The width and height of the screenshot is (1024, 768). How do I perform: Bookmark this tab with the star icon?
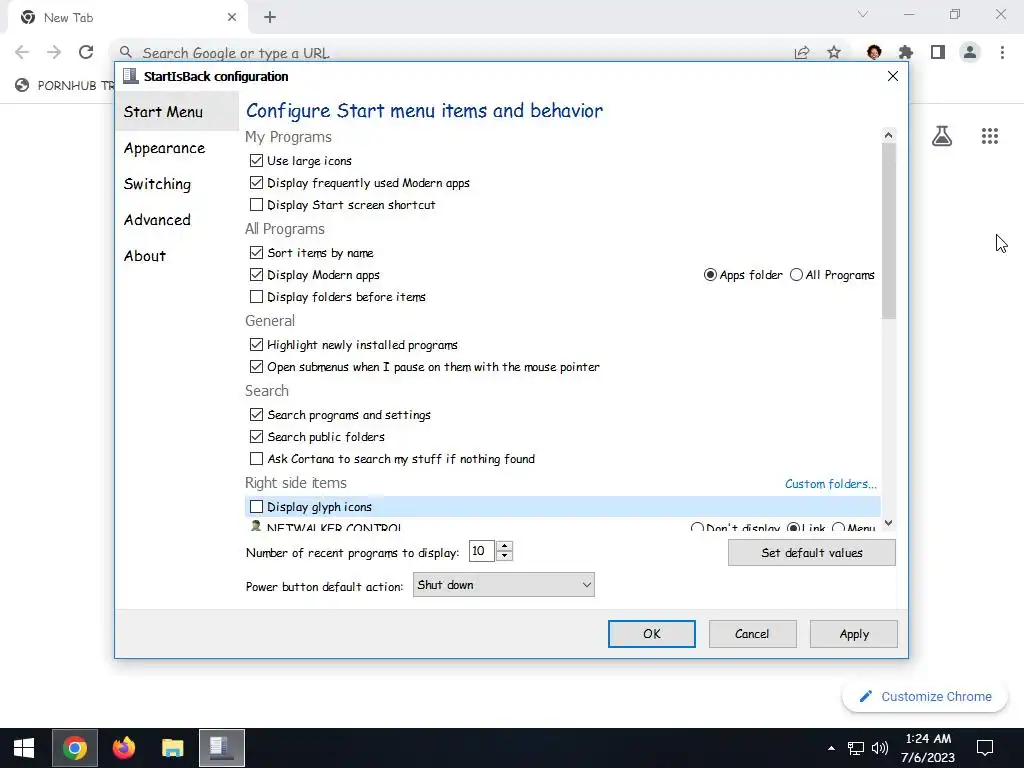click(x=834, y=53)
